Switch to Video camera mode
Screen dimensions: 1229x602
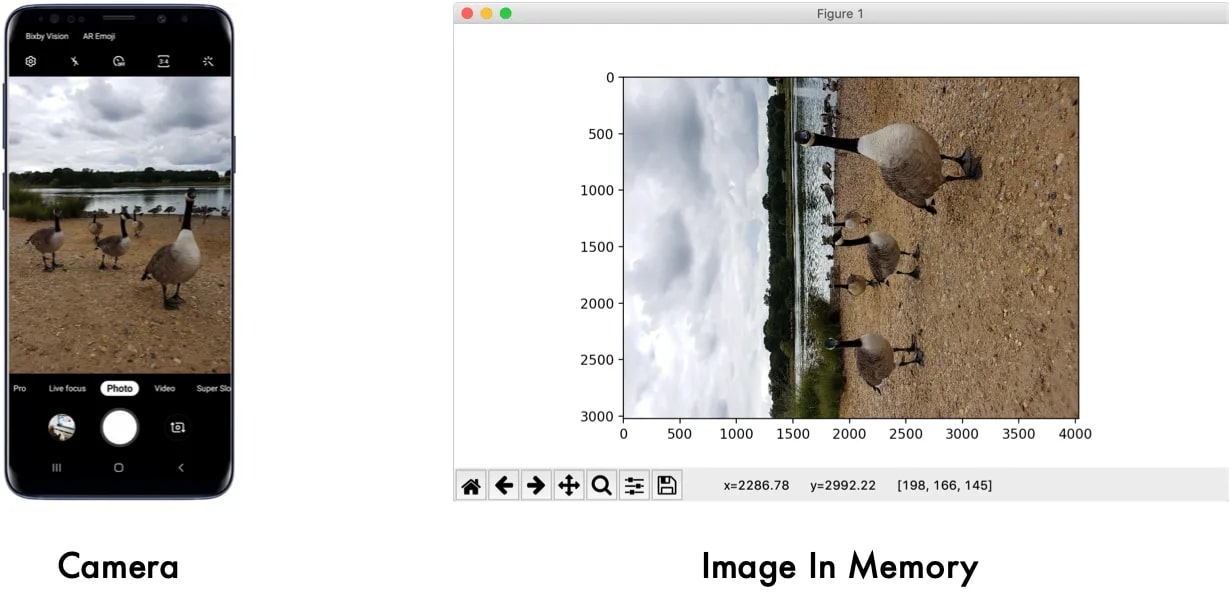tap(165, 388)
